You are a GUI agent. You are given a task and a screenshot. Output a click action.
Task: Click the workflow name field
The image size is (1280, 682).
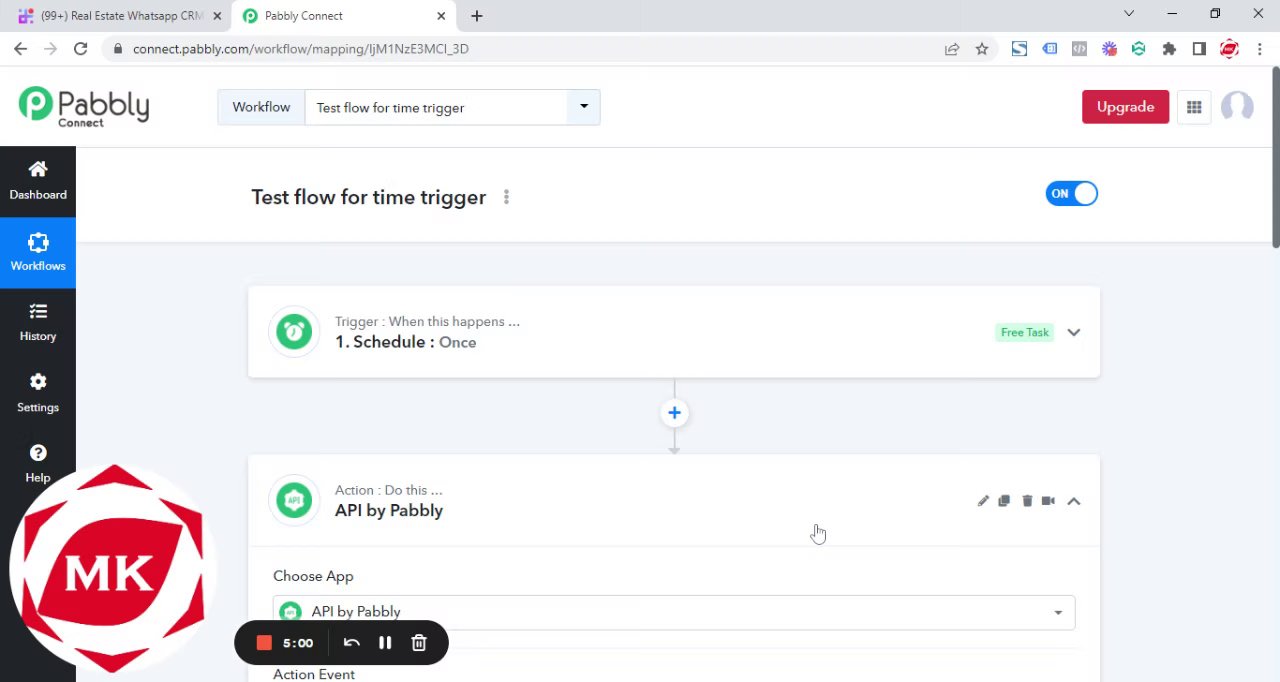point(437,107)
